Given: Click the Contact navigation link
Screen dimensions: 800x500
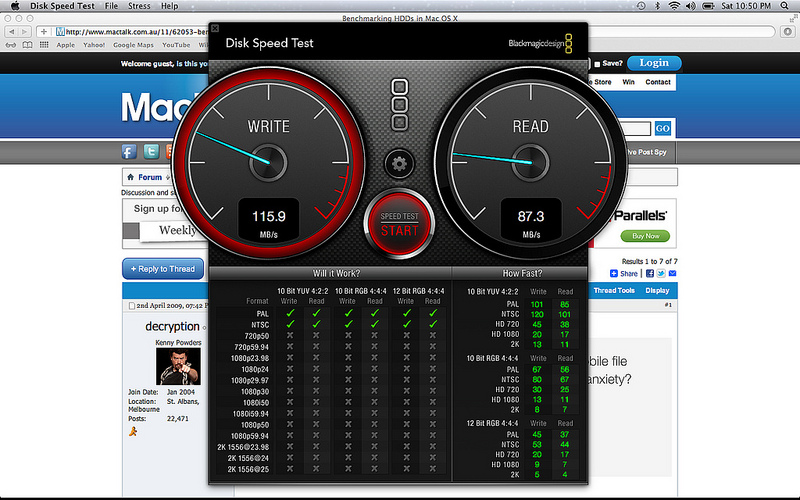Looking at the screenshot, I should point(658,82).
